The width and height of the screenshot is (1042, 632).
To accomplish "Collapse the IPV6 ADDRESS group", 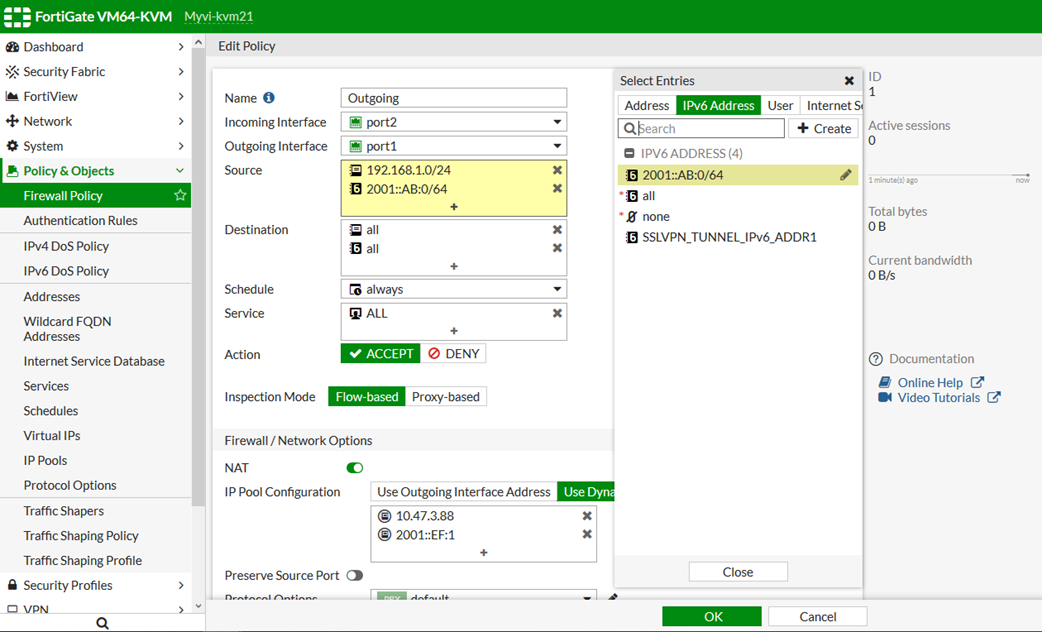I will (629, 154).
